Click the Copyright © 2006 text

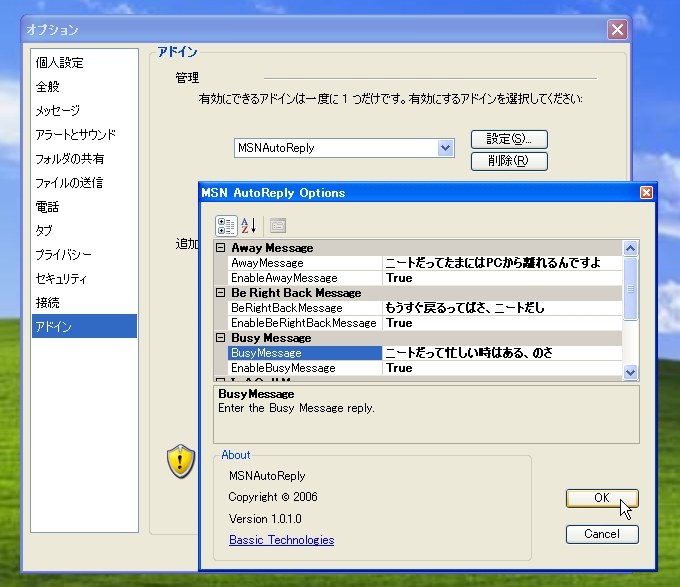tap(273, 497)
